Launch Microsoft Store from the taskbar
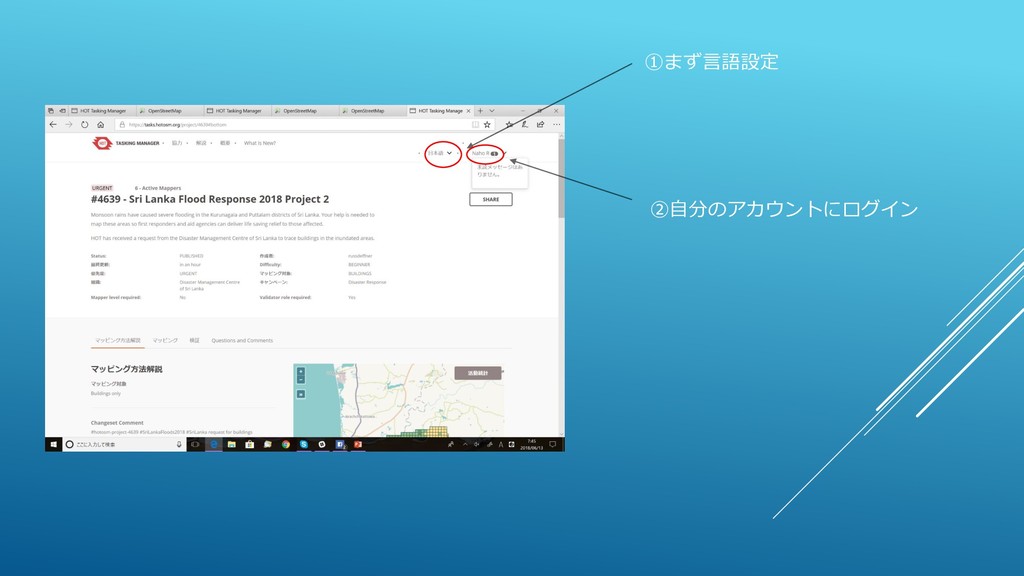The image size is (1024, 576). coord(249,444)
